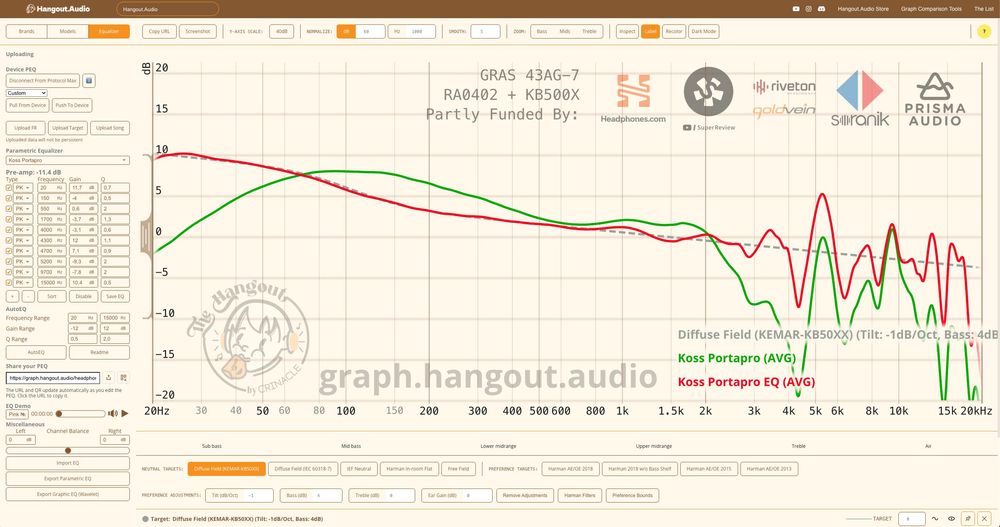1000x527 pixels.
Task: Click the Sitranik sponsor logo
Action: pos(860,98)
